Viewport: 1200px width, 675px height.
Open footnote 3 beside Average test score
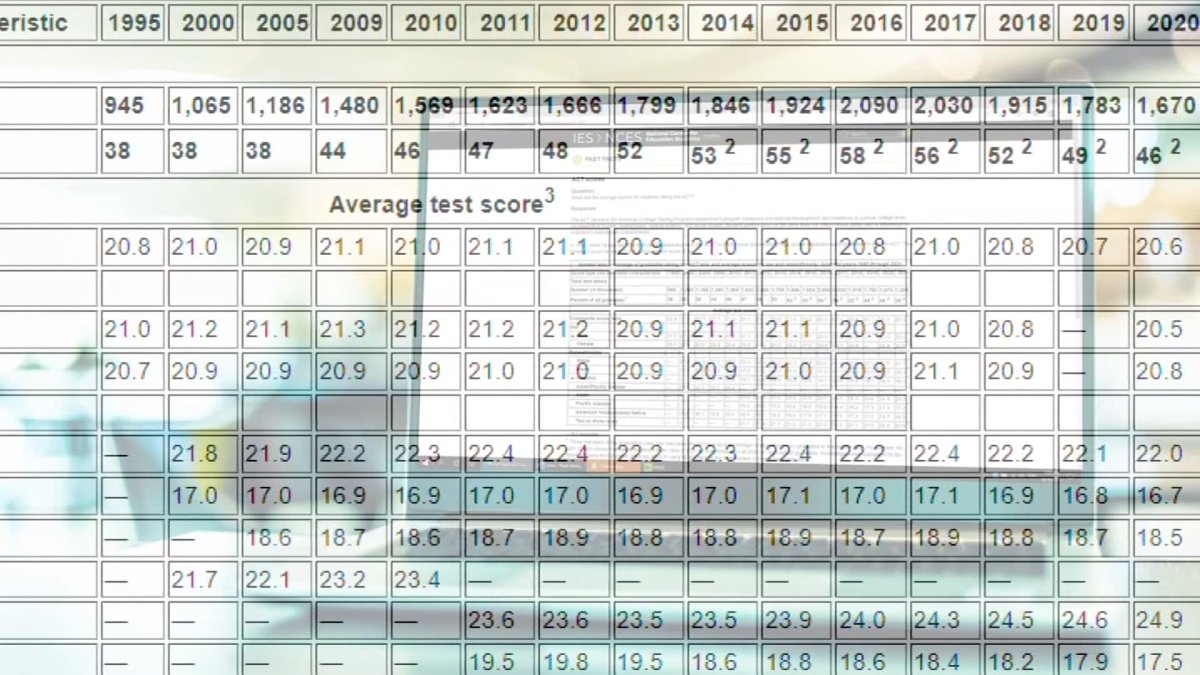(x=549, y=197)
